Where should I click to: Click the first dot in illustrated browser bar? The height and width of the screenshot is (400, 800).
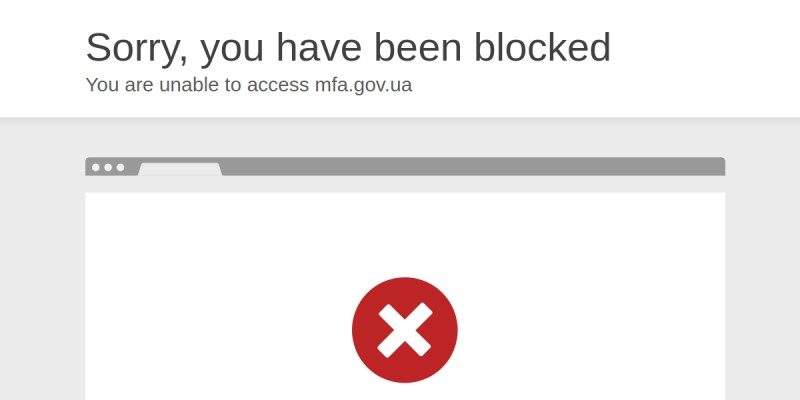pos(95,167)
